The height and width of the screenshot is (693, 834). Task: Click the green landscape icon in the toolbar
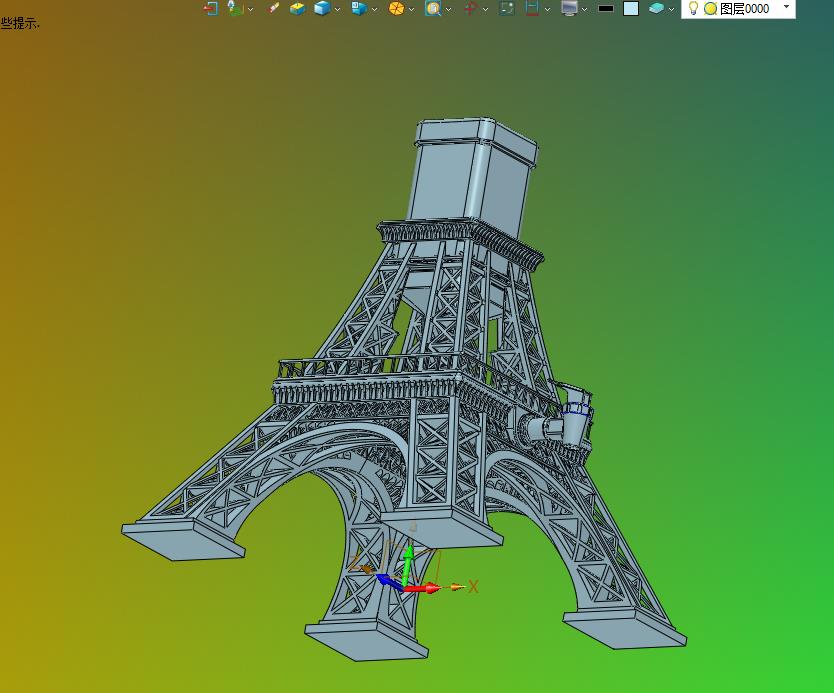235,8
